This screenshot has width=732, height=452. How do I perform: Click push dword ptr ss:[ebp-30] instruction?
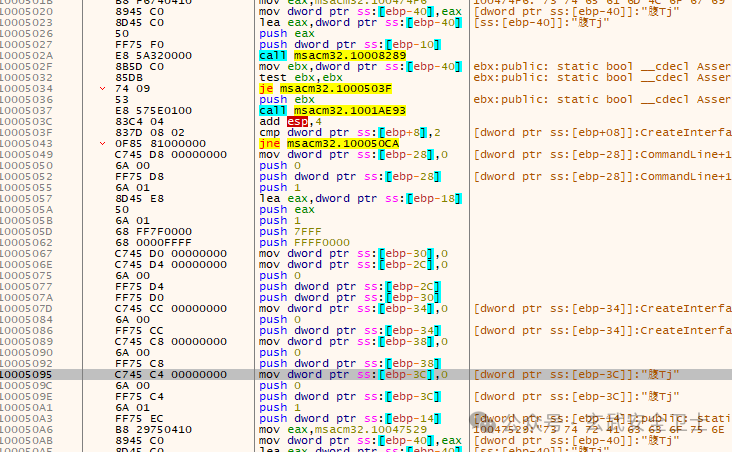pyautogui.click(x=350, y=297)
